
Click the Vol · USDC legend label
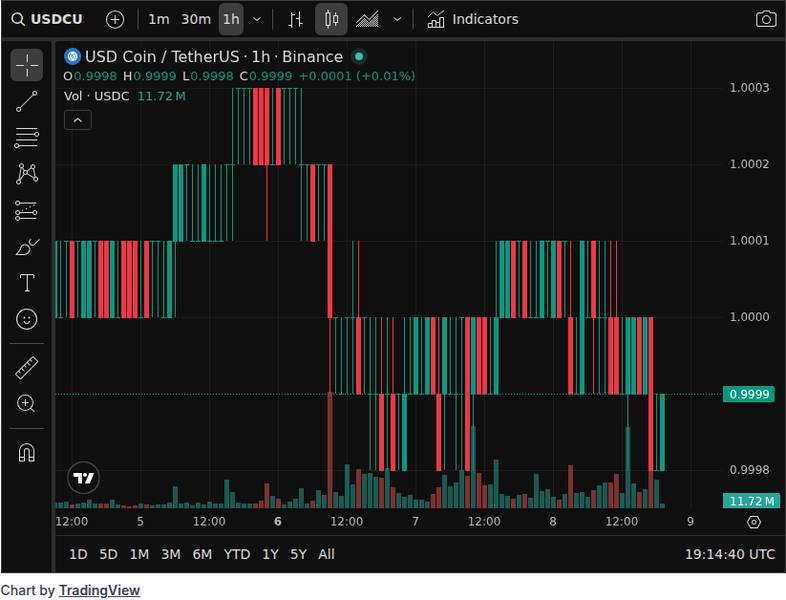(96, 96)
